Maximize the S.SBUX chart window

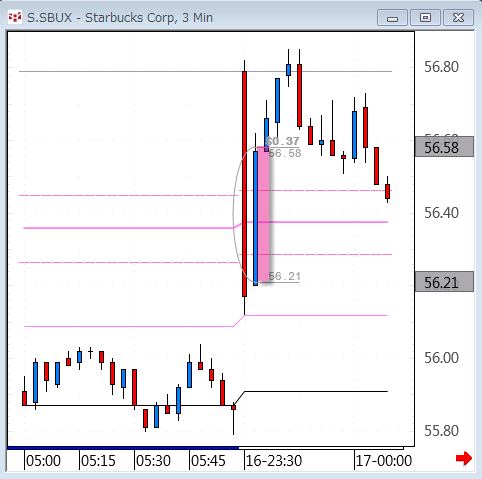[x=425, y=17]
